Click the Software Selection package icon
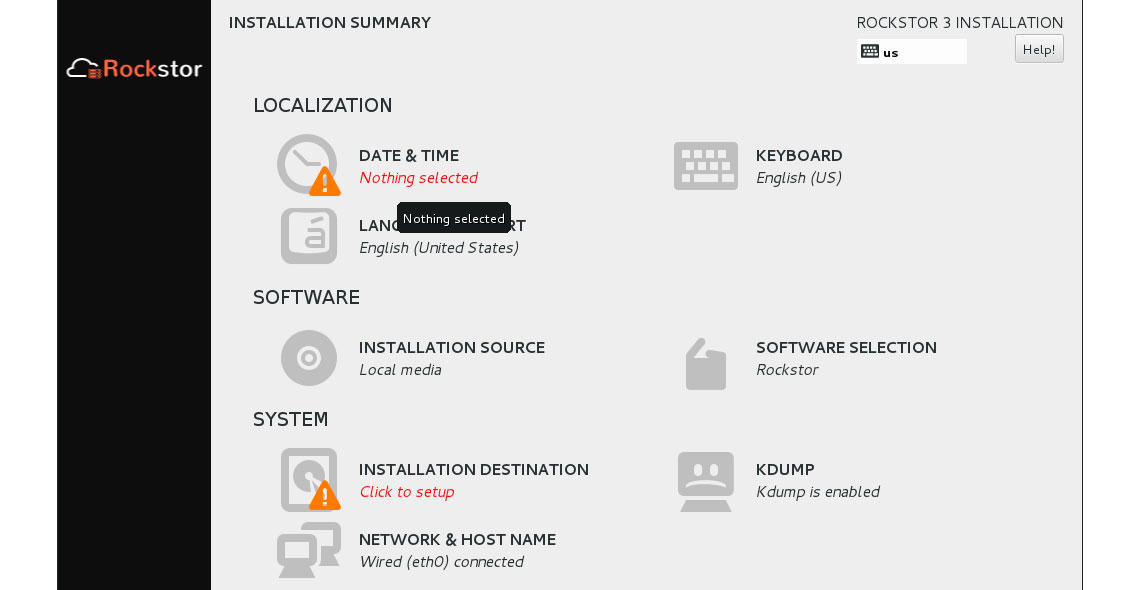1140x590 pixels. [705, 362]
